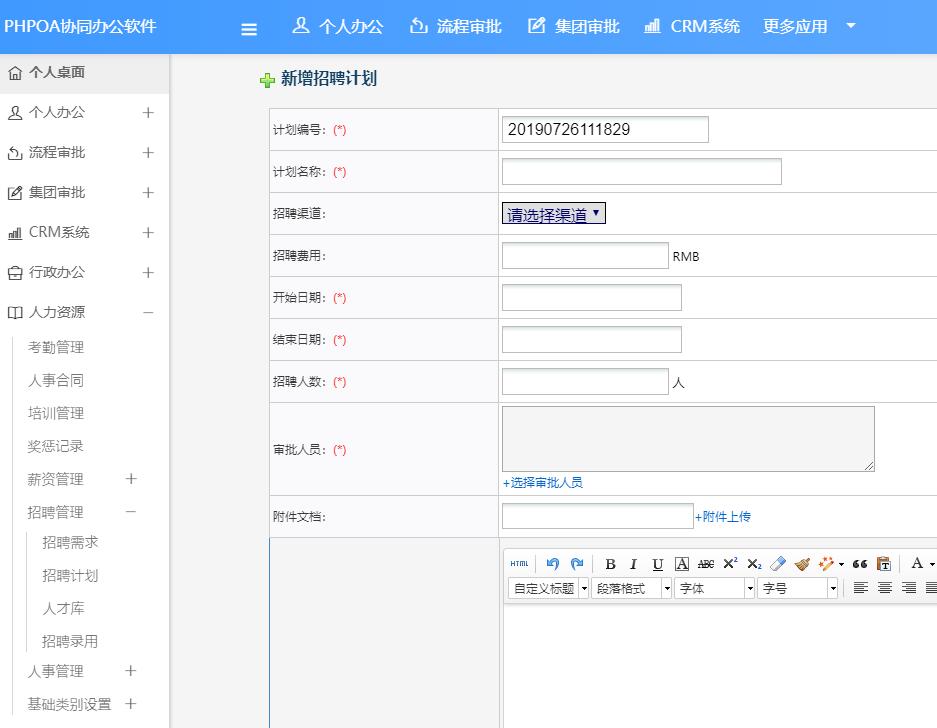The height and width of the screenshot is (728, 937).
Task: Click the 附件上传 upload link
Action: (x=724, y=516)
